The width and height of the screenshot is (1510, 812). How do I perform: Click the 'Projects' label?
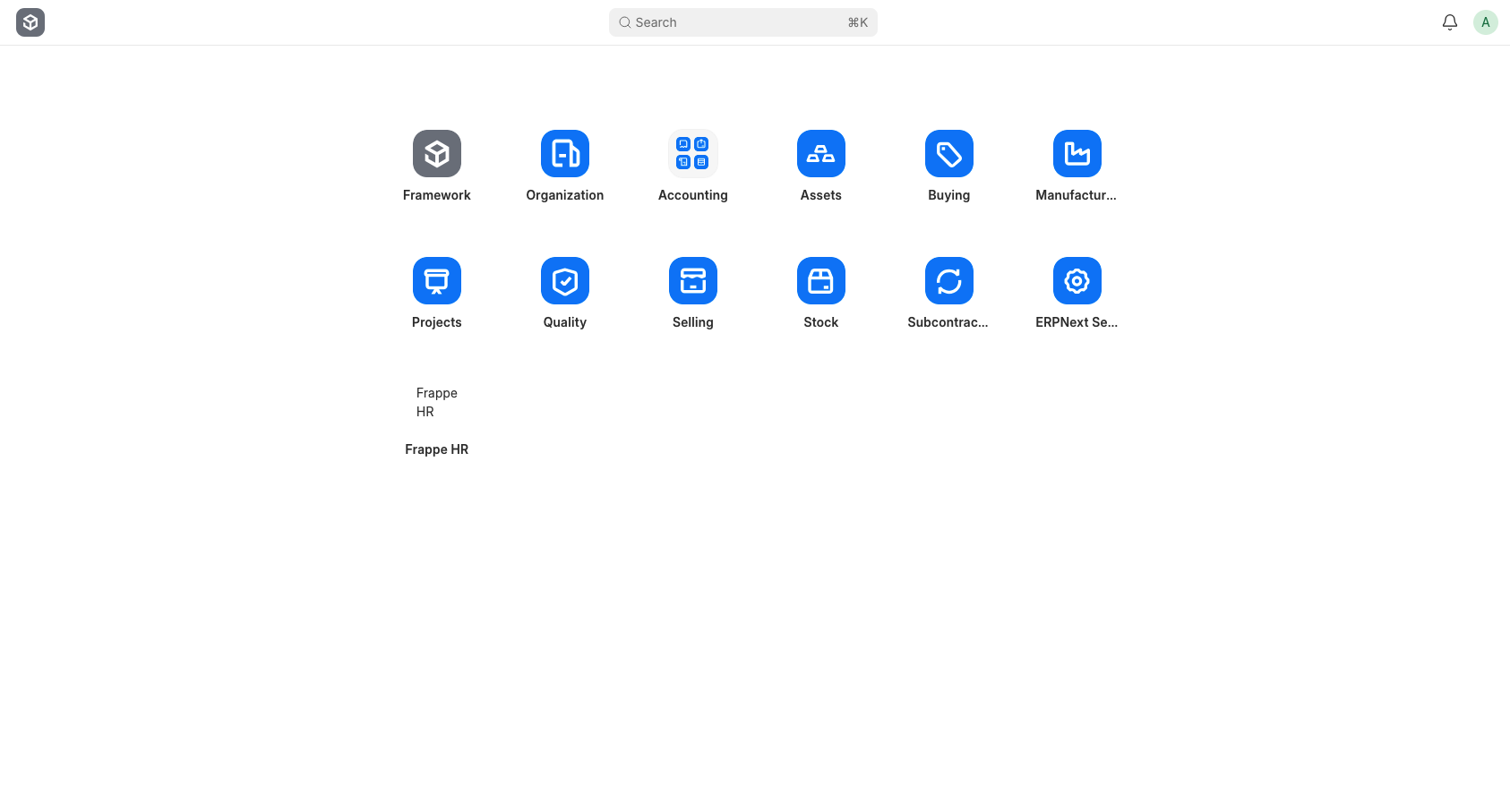(x=437, y=322)
